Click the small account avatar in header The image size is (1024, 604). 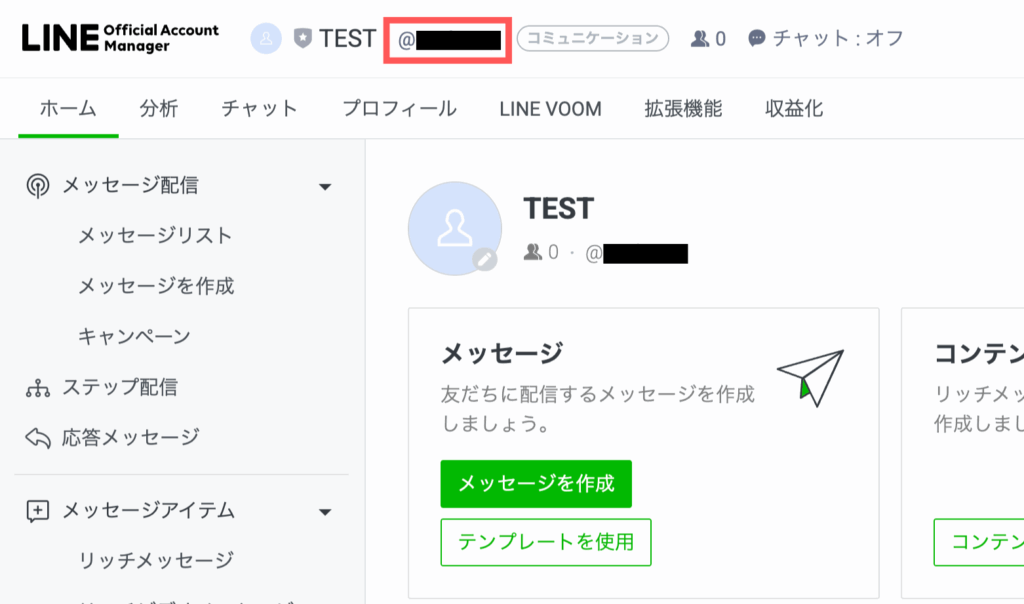click(x=266, y=39)
